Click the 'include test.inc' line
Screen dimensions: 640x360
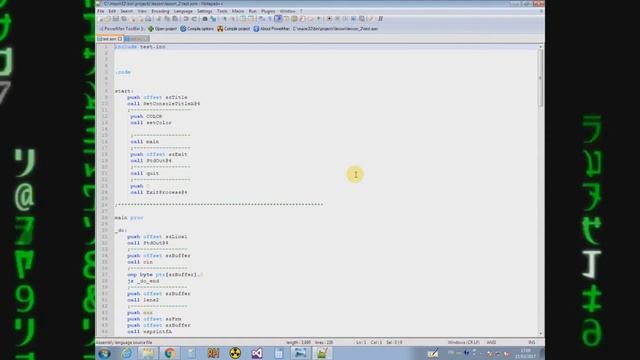pos(140,47)
